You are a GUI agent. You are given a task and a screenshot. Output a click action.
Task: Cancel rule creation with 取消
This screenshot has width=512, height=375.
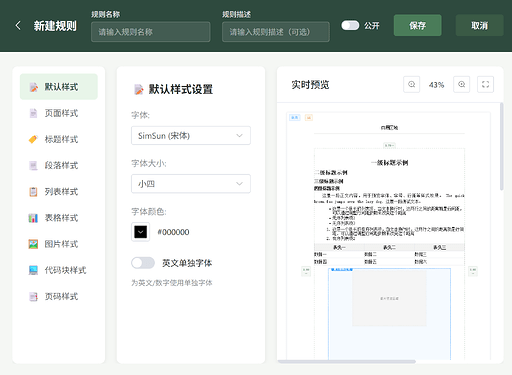click(479, 25)
